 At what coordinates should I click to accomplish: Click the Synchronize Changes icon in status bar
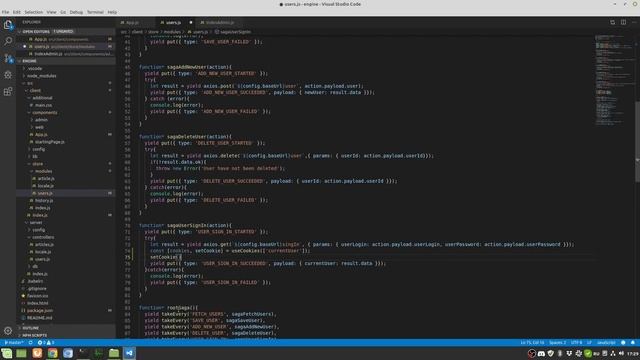click(x=31, y=342)
